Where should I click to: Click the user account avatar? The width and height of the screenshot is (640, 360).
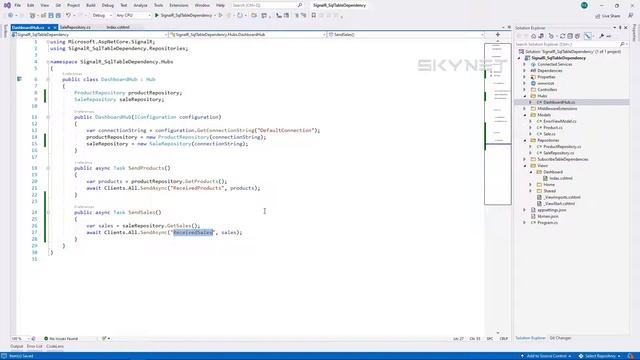coord(584,5)
